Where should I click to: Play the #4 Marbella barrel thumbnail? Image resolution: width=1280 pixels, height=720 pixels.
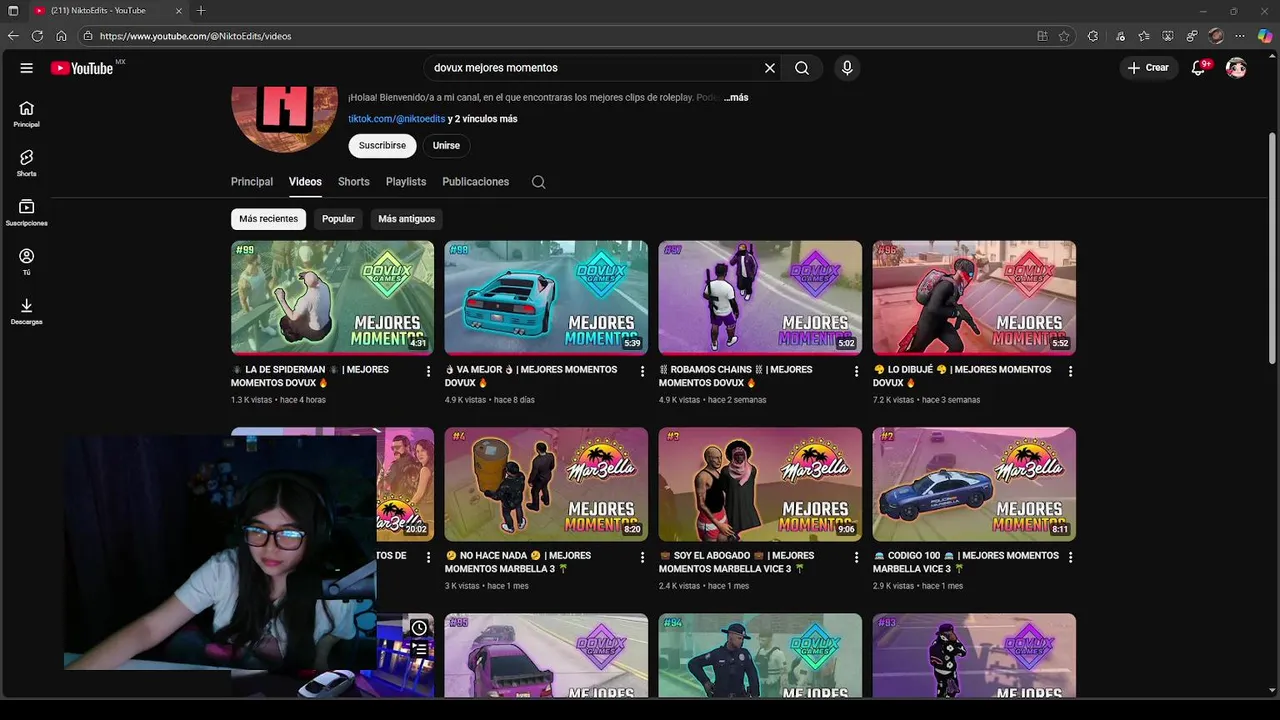[x=546, y=484]
